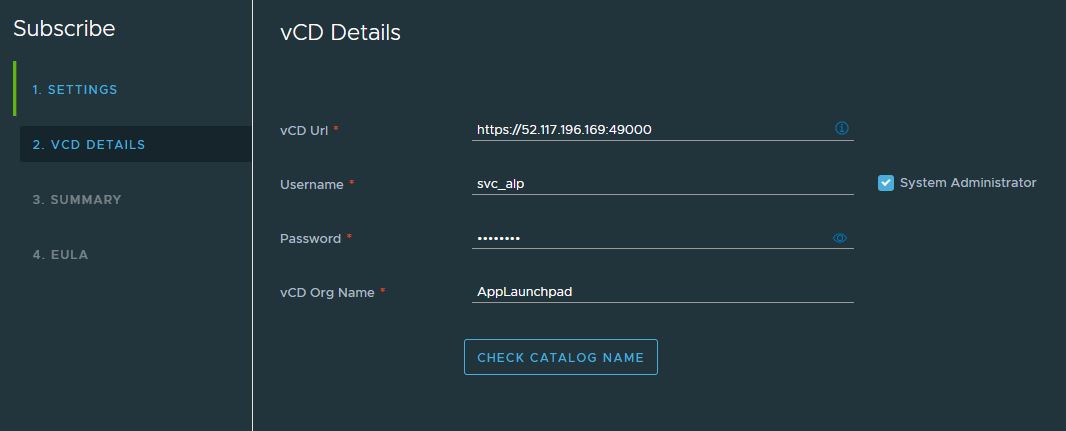Focus the Username field containing svc_alp

pyautogui.click(x=660, y=183)
